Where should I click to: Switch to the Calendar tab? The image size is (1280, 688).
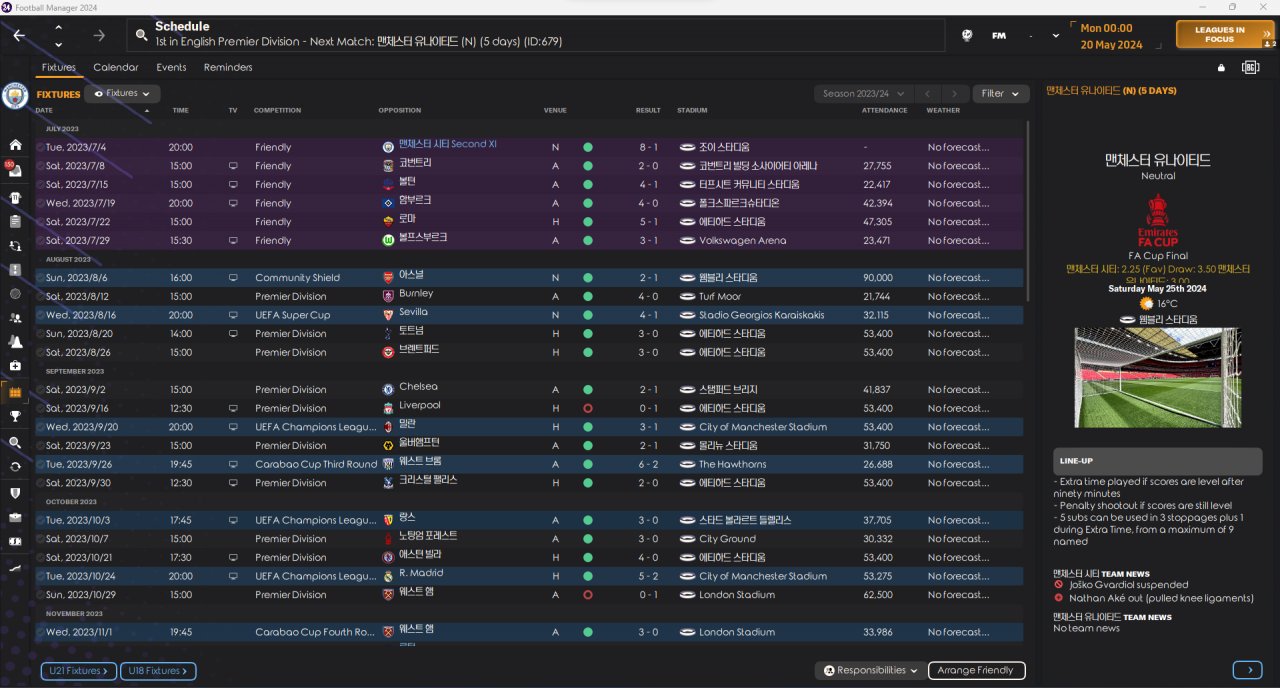[116, 67]
